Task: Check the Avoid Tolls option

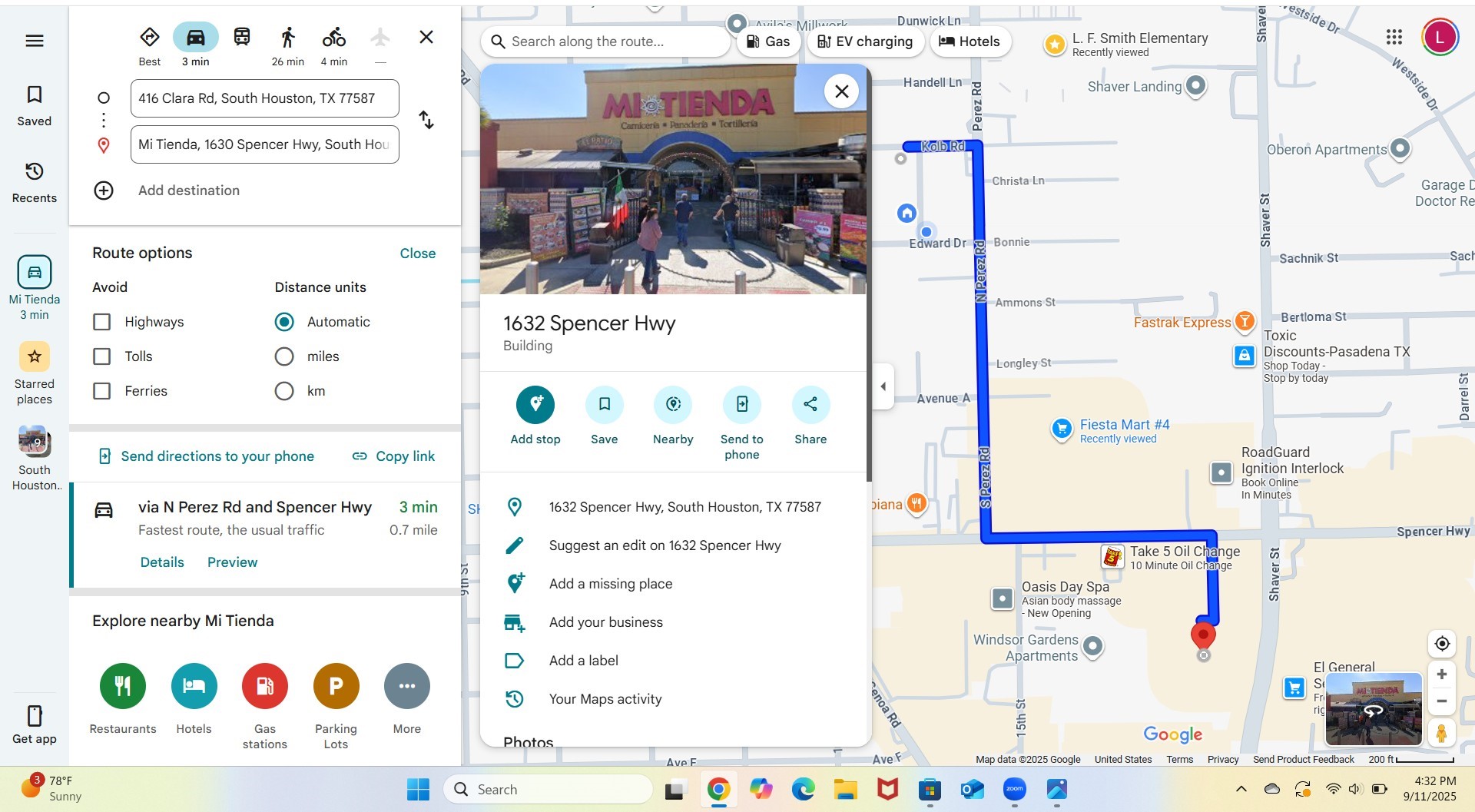Action: [102, 356]
